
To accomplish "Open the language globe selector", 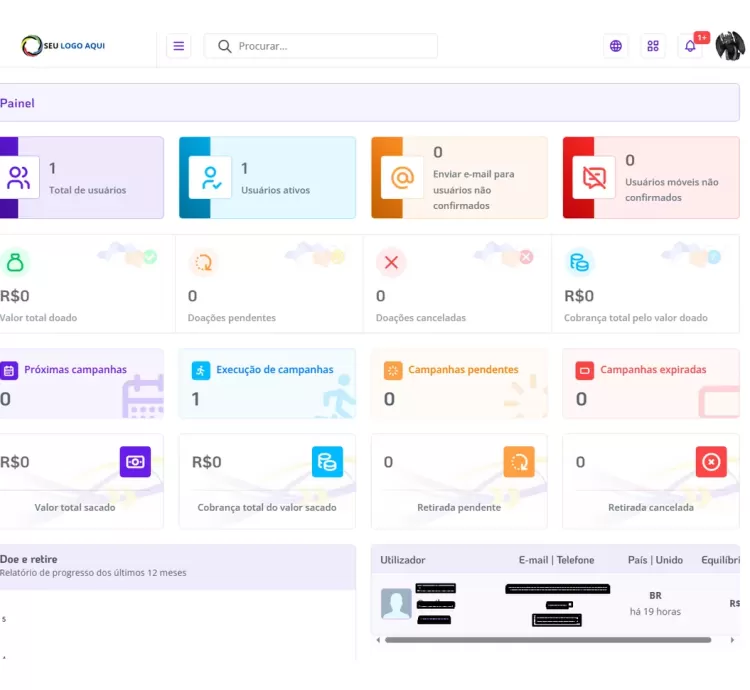I will [615, 46].
